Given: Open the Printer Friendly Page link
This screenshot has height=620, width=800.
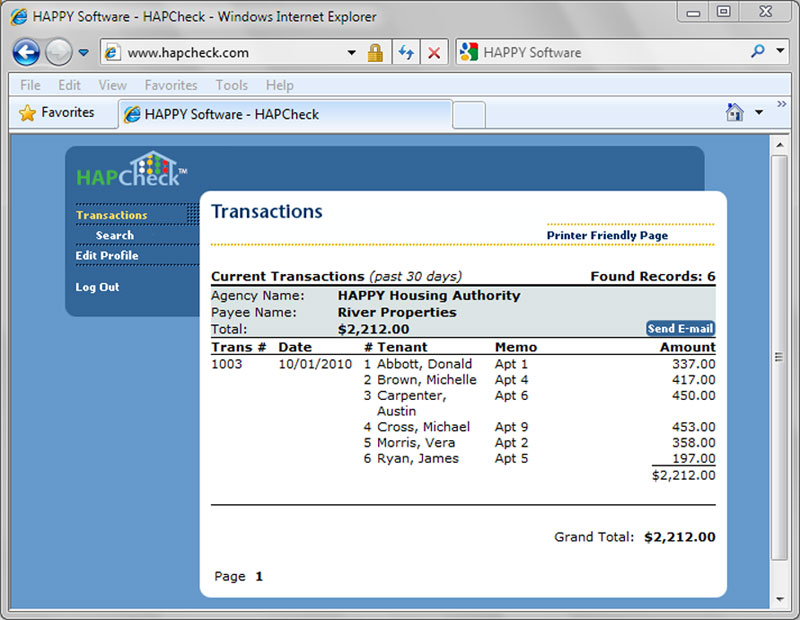Looking at the screenshot, I should (607, 235).
